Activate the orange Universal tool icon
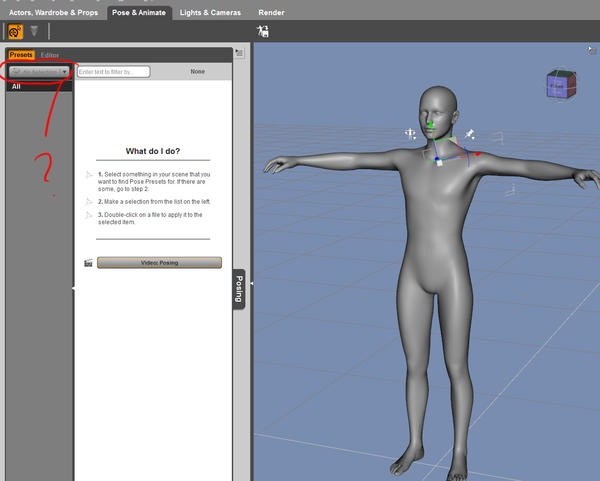Viewport: 600px width, 481px height. pos(15,32)
